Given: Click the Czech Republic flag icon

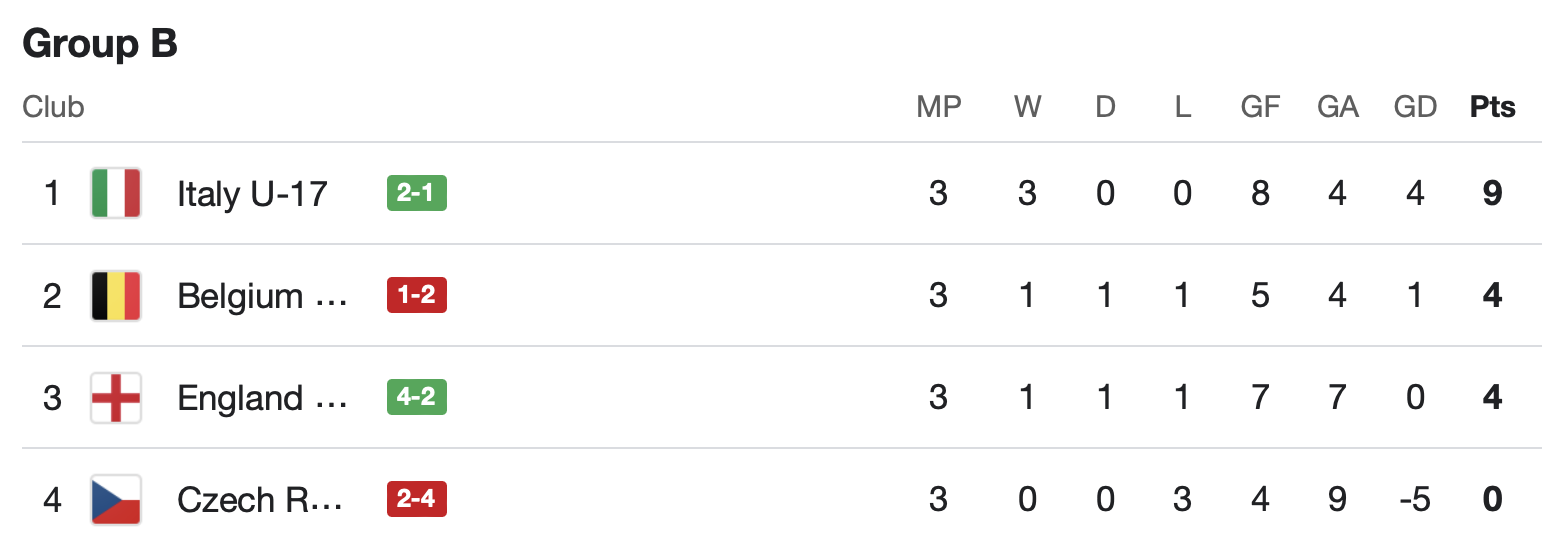Looking at the screenshot, I should pyautogui.click(x=116, y=500).
